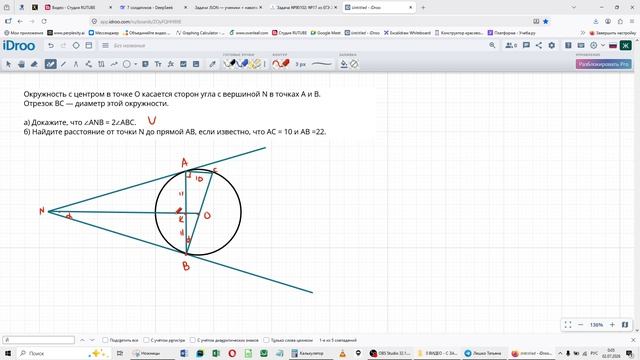Select the pointer/selection tool
Screen dimensions: 640x360
9,64
